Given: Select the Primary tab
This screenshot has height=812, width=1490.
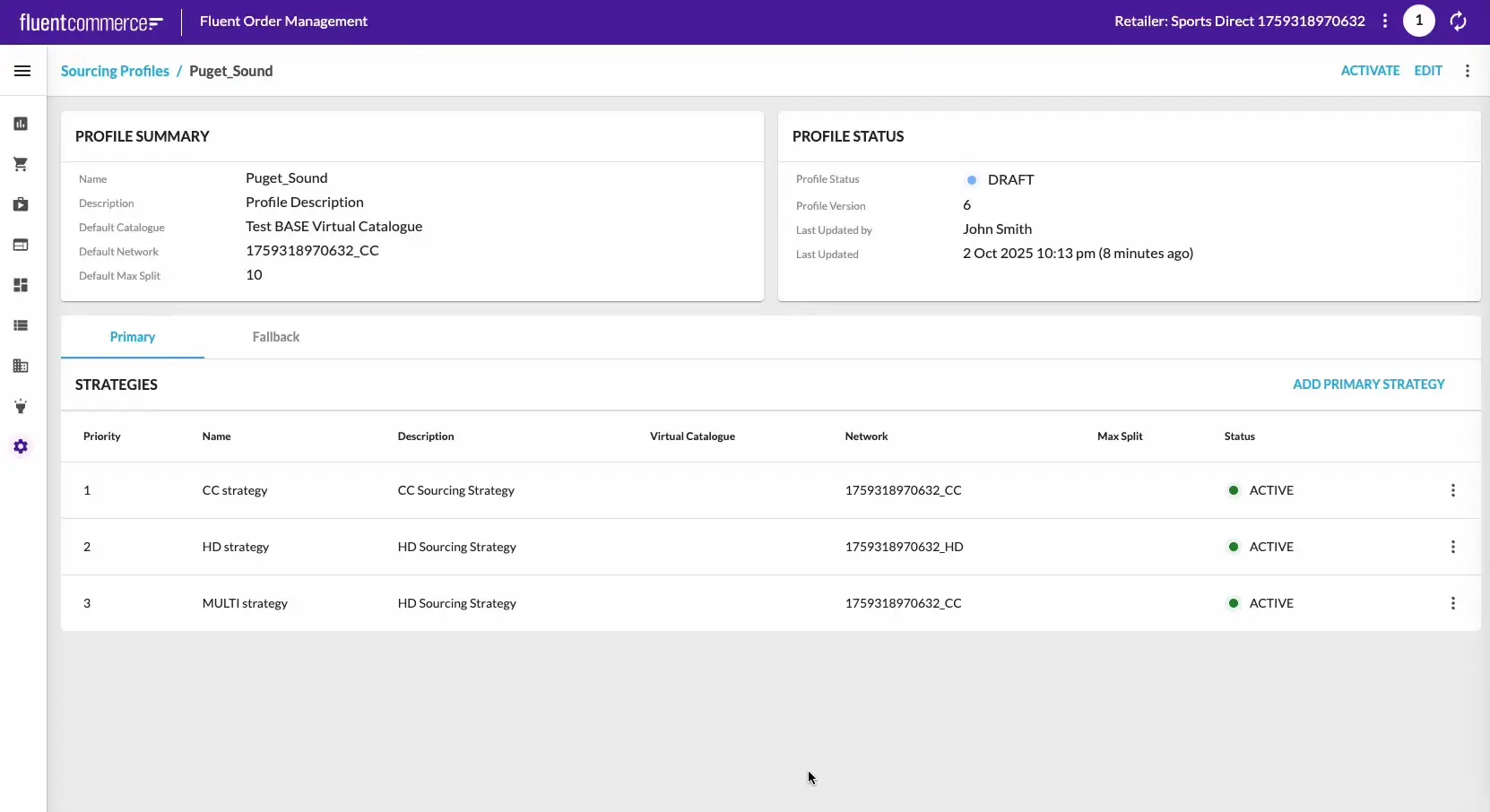Looking at the screenshot, I should pos(133,337).
